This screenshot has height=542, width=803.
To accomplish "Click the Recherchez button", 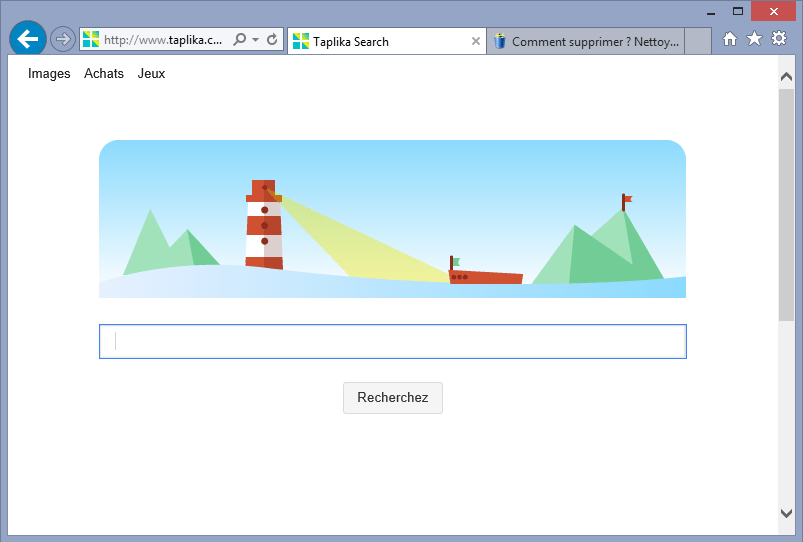I will pyautogui.click(x=393, y=398).
